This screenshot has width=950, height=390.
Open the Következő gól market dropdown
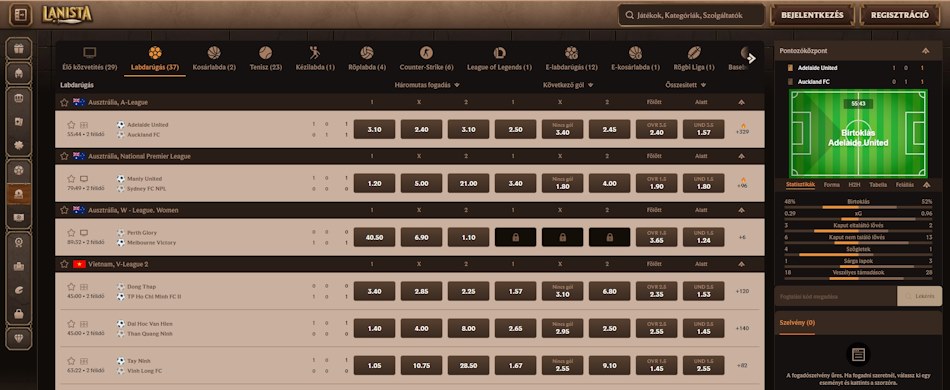(x=568, y=85)
